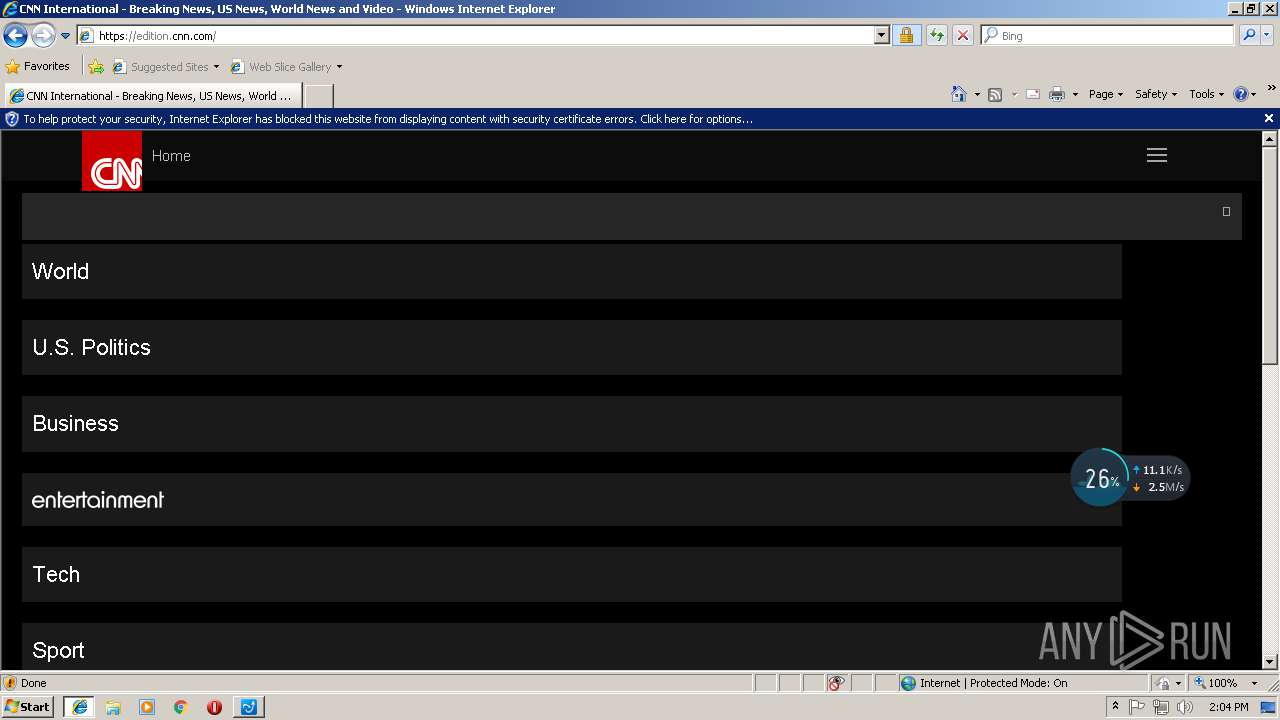The image size is (1280, 720).
Task: Open the recent pages dropdown beside Forward
Action: pos(66,36)
